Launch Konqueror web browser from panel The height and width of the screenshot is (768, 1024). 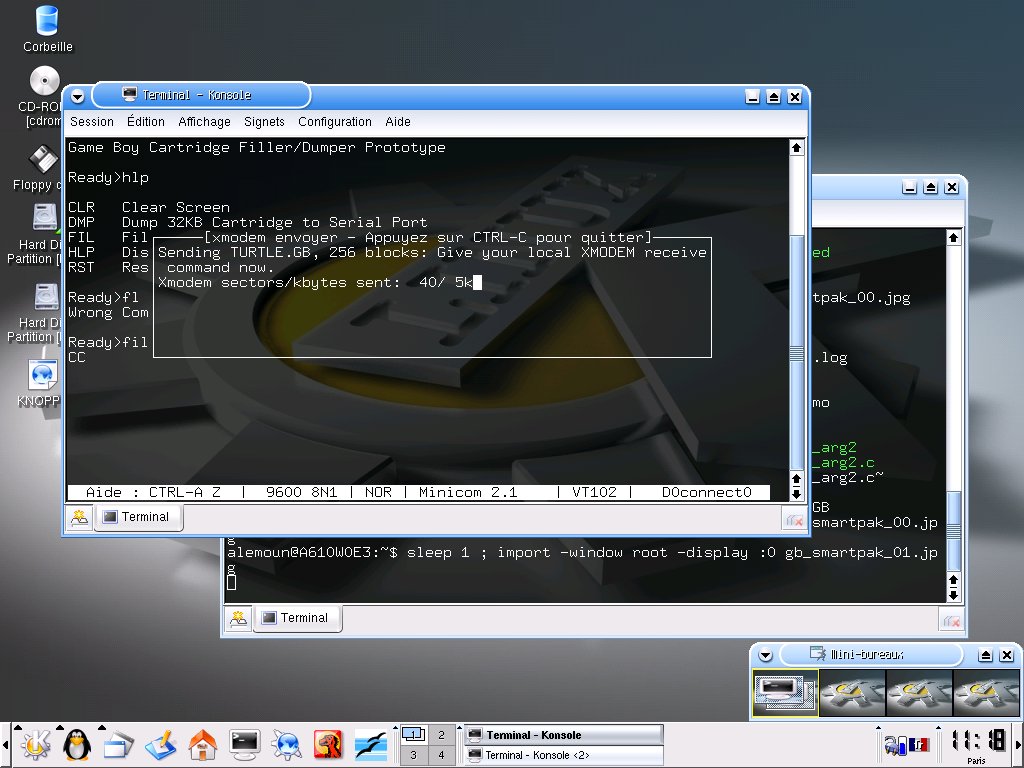(x=287, y=743)
